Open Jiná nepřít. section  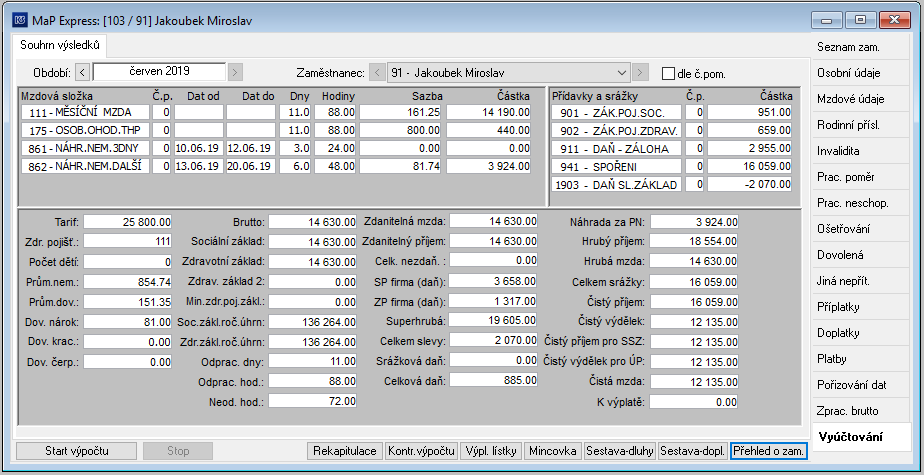860,281
